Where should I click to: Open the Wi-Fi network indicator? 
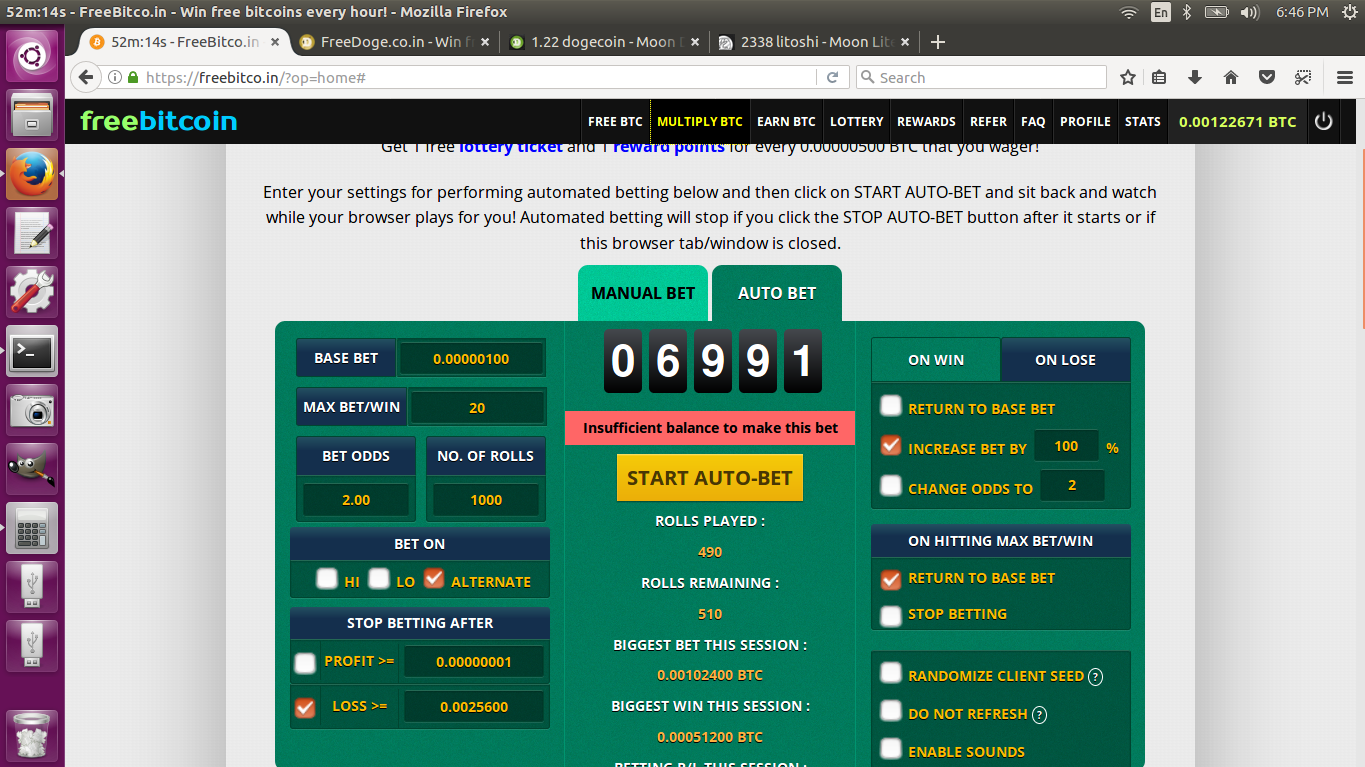pyautogui.click(x=1129, y=12)
